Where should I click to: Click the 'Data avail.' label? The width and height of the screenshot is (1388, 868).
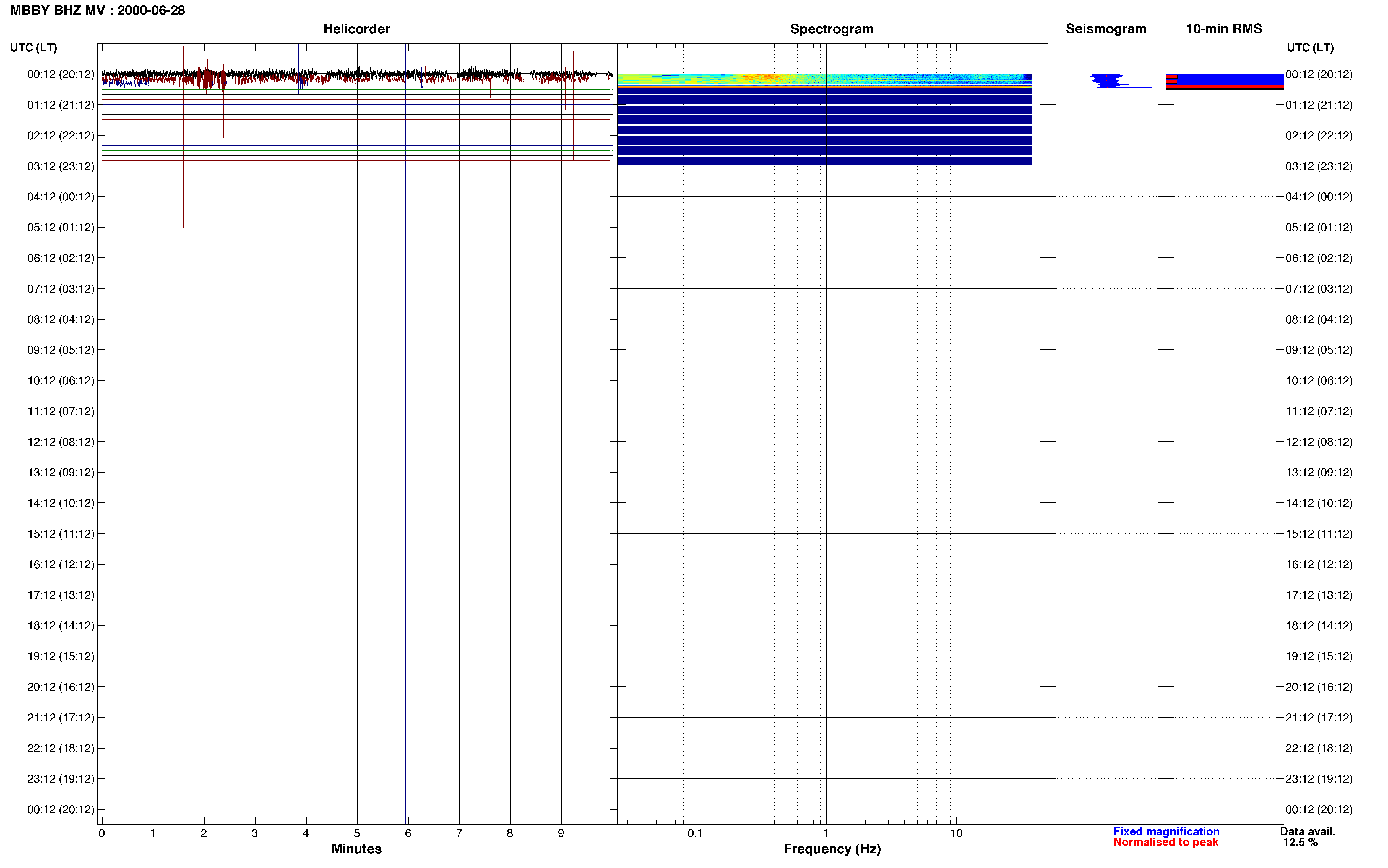[1308, 831]
